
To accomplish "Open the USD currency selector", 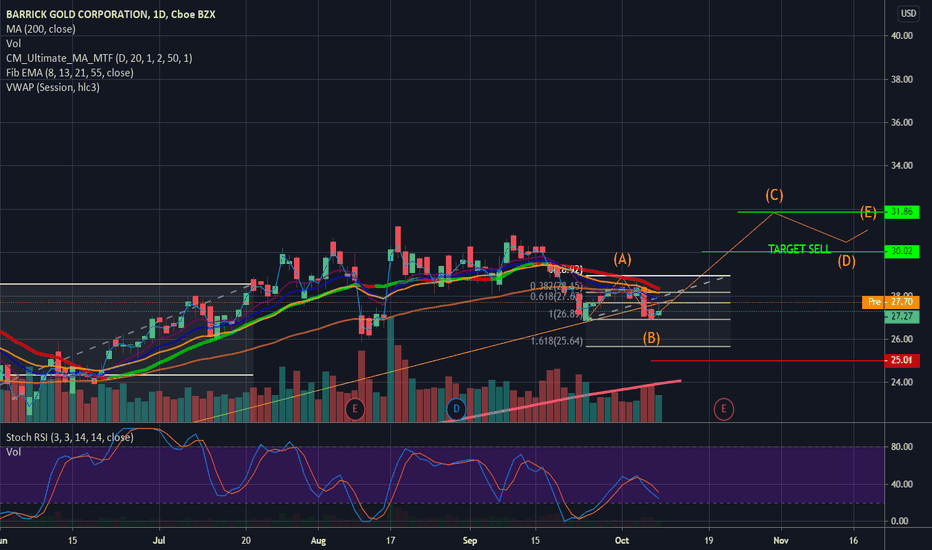I will (908, 13).
